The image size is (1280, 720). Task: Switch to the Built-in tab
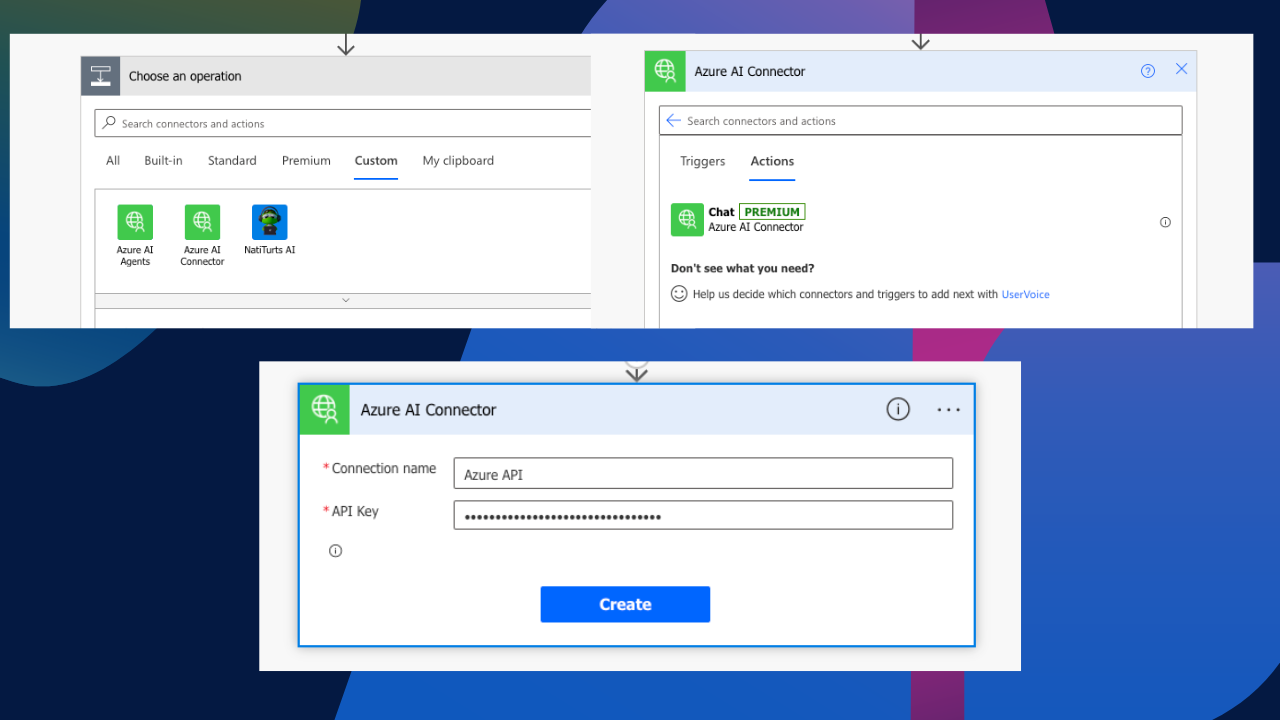coord(163,161)
